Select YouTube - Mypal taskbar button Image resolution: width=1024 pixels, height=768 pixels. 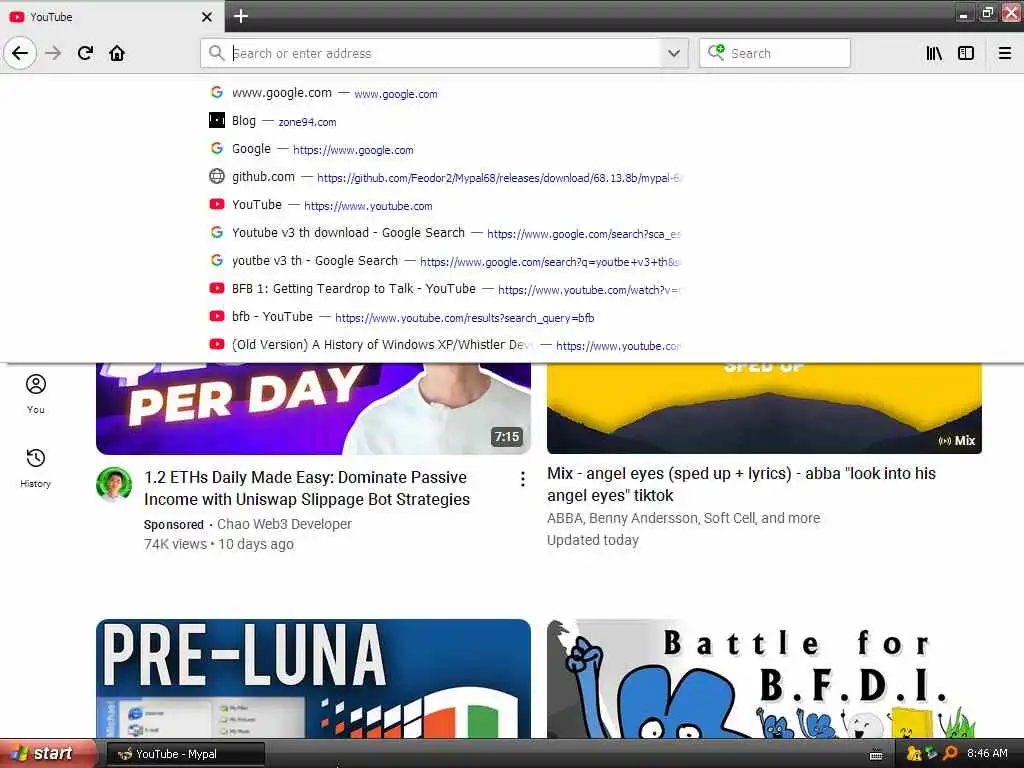click(x=185, y=754)
